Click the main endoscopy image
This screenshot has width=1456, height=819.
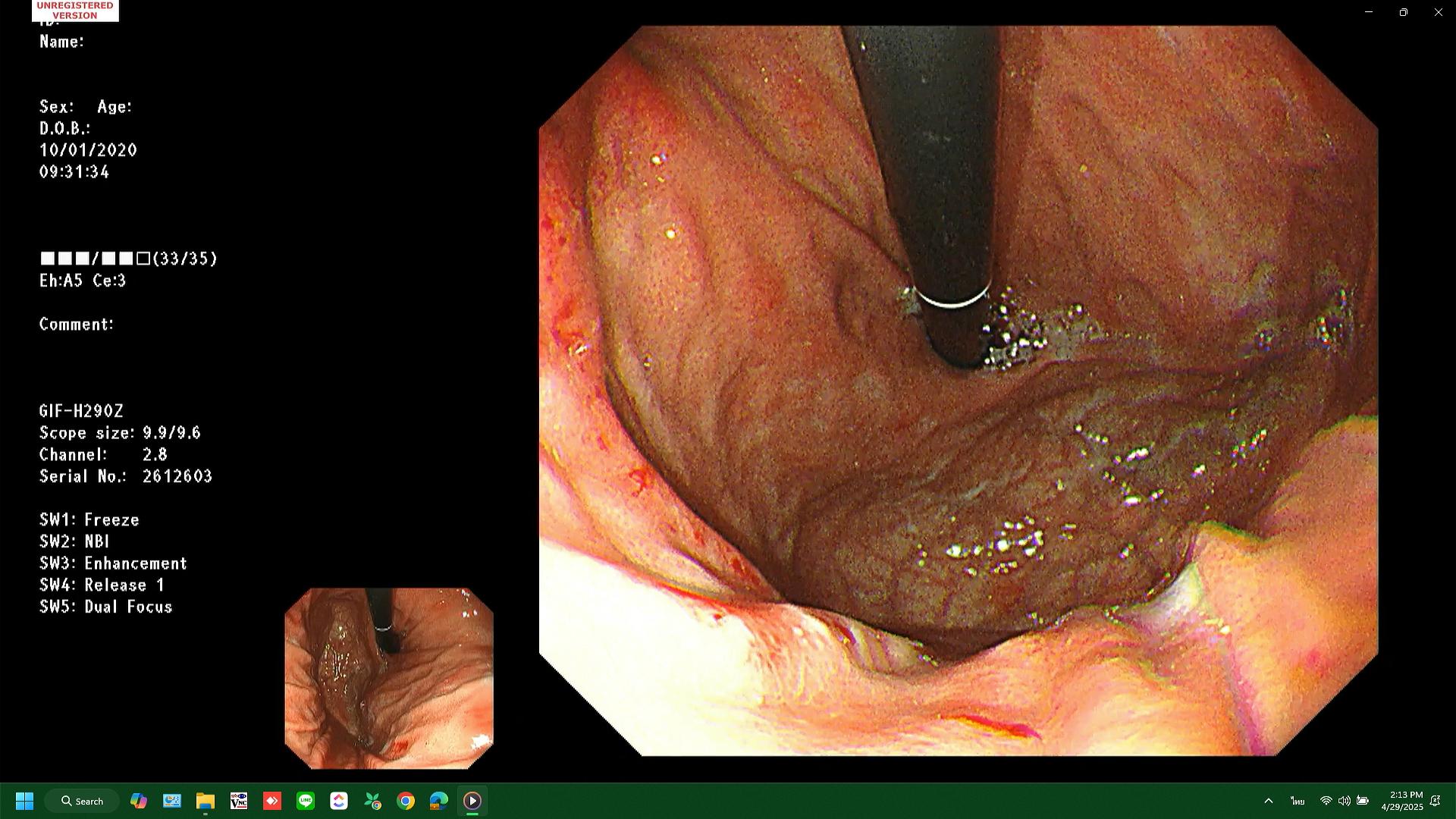click(x=959, y=391)
